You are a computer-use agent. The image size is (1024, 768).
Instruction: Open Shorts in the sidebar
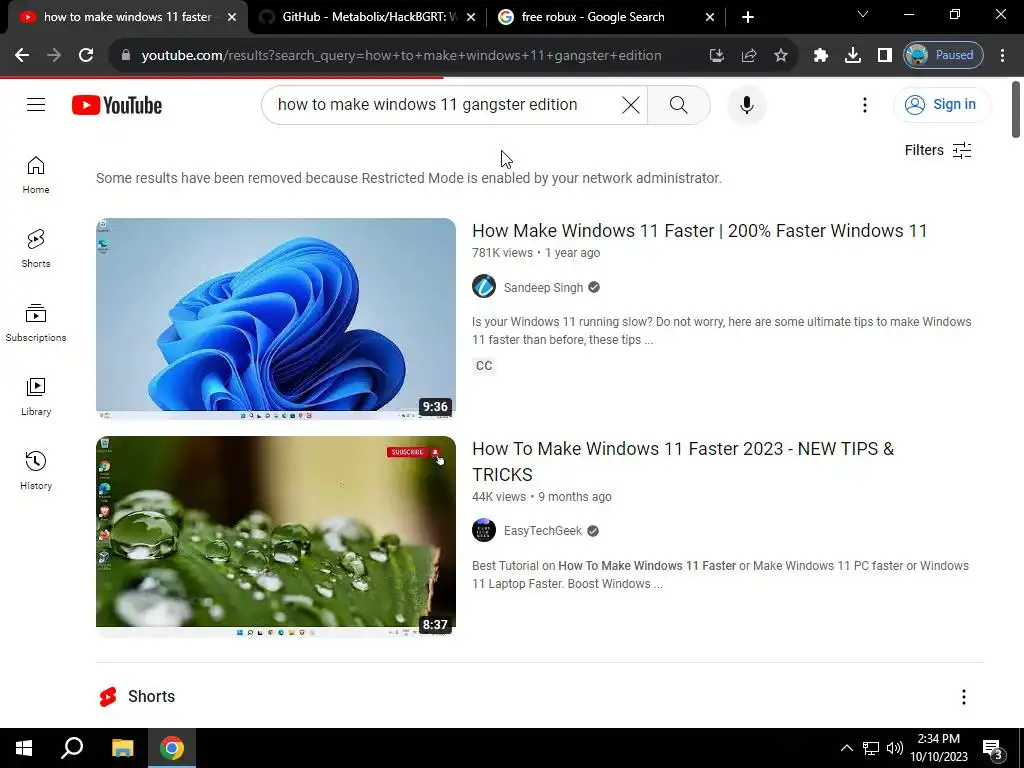pos(36,249)
